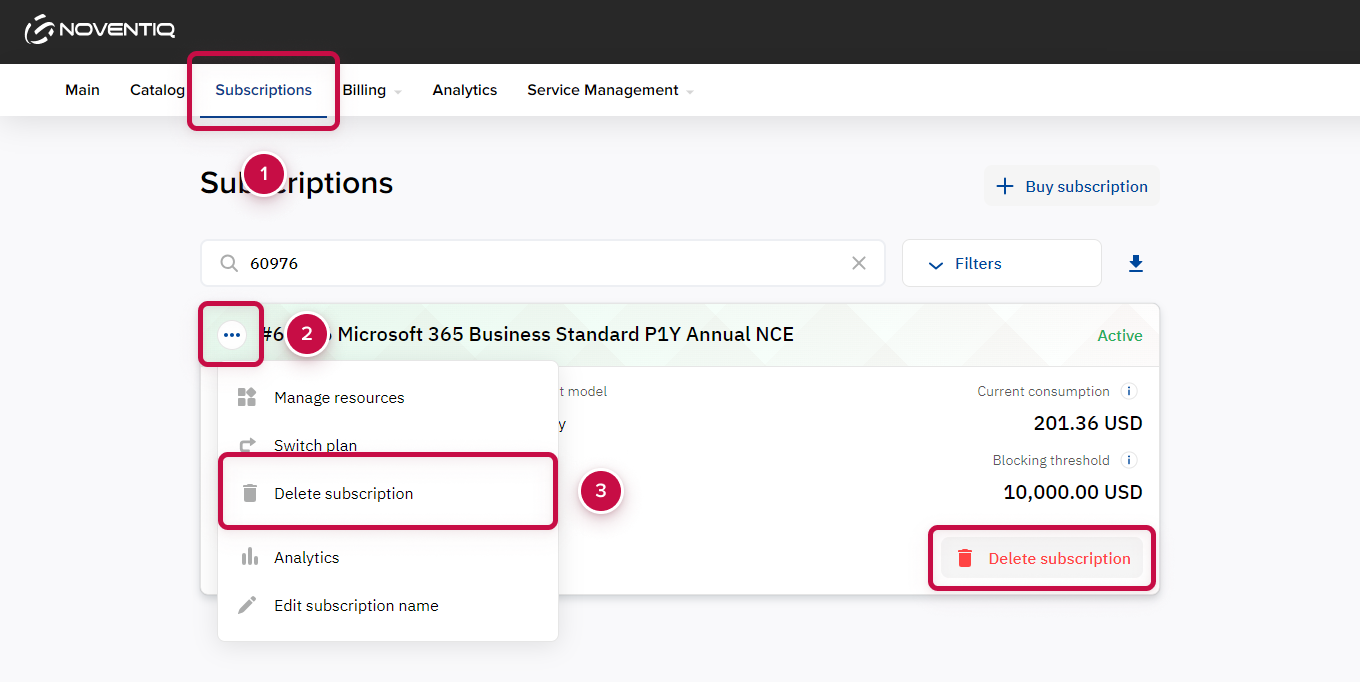Open the three-dot subscription actions menu
Image resolution: width=1360 pixels, height=682 pixels.
tap(232, 335)
